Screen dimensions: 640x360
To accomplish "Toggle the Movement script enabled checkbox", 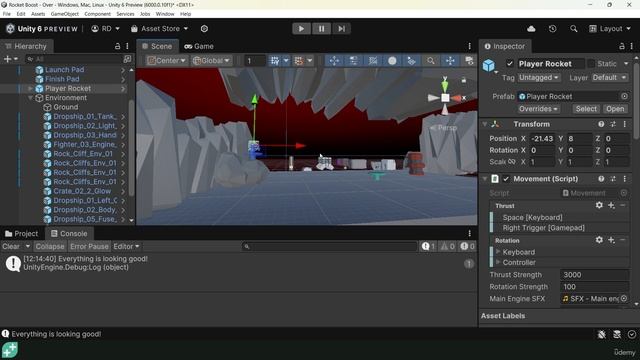I will click(x=506, y=179).
